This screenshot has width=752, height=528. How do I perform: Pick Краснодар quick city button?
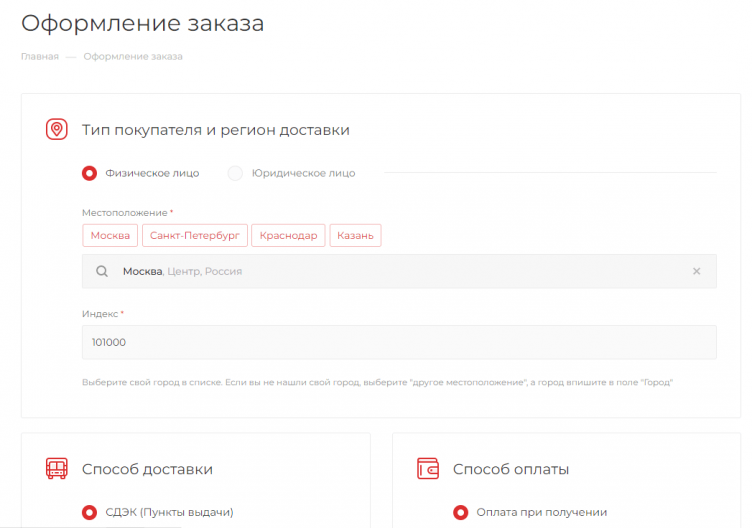288,235
